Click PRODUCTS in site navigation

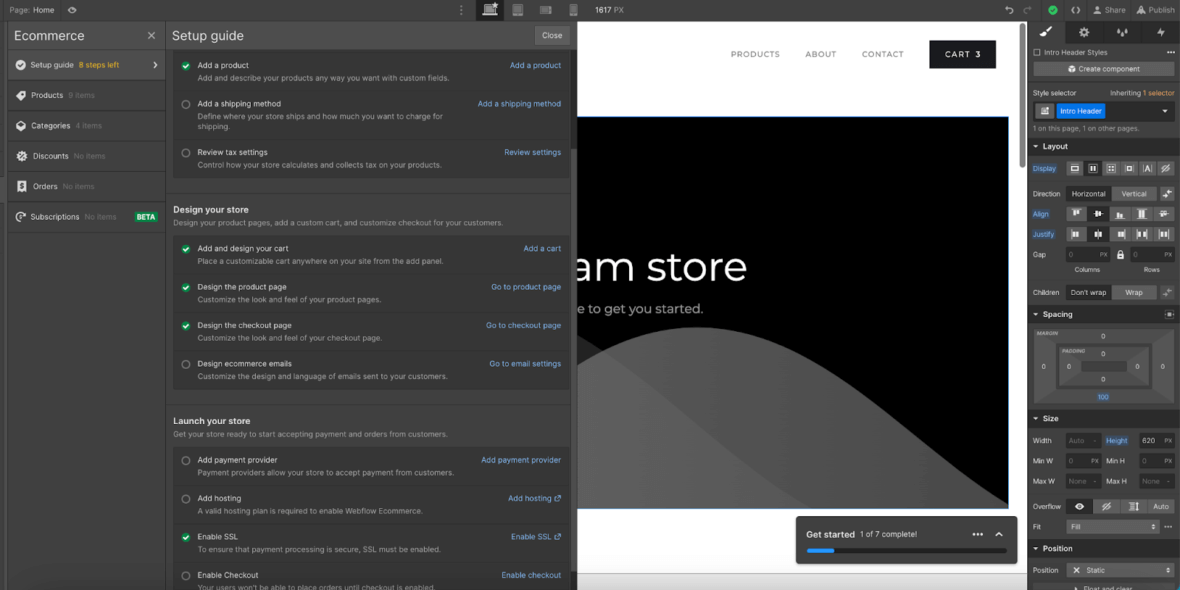[x=755, y=54]
